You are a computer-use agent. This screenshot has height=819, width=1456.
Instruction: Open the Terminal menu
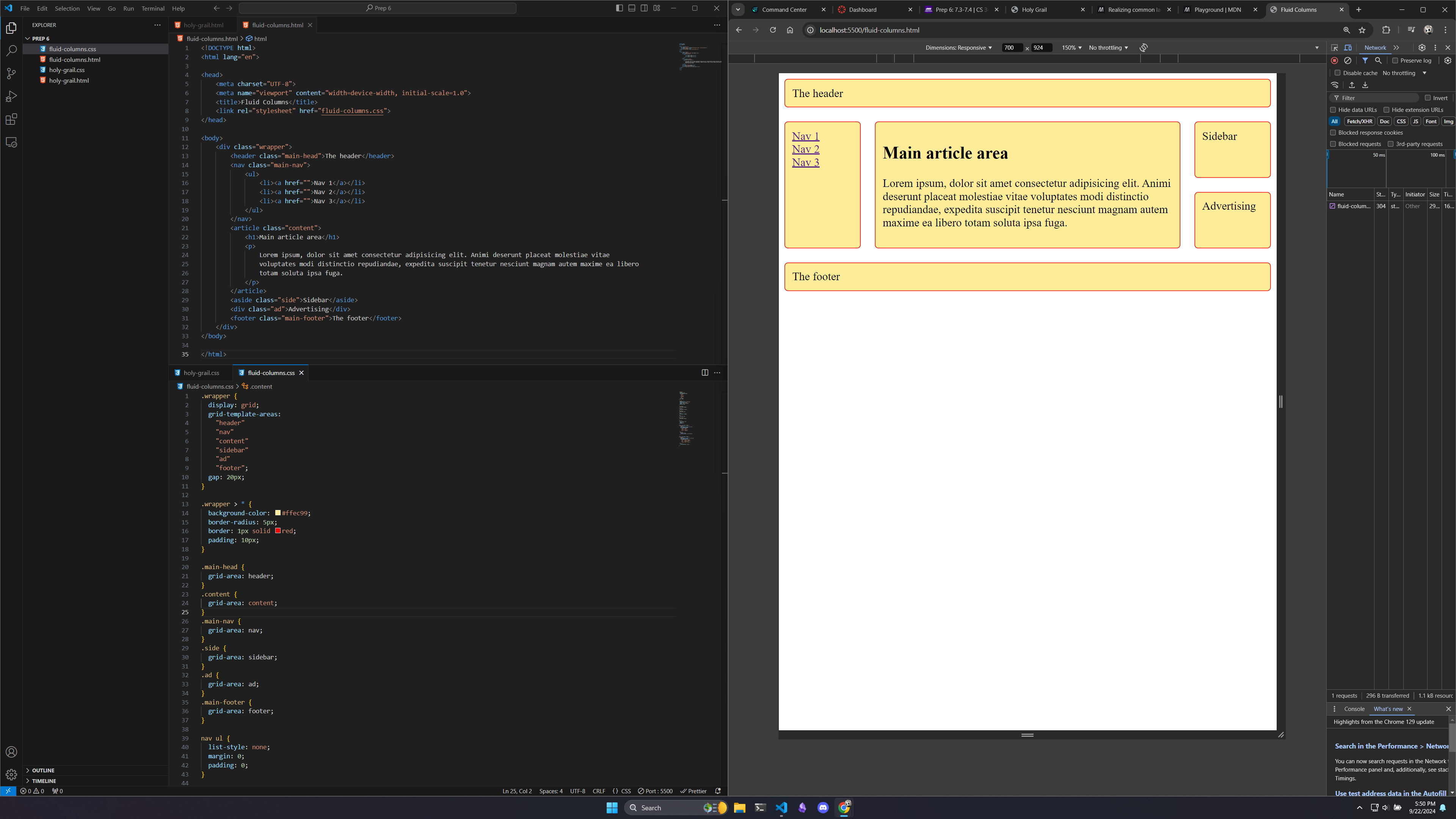tap(152, 8)
